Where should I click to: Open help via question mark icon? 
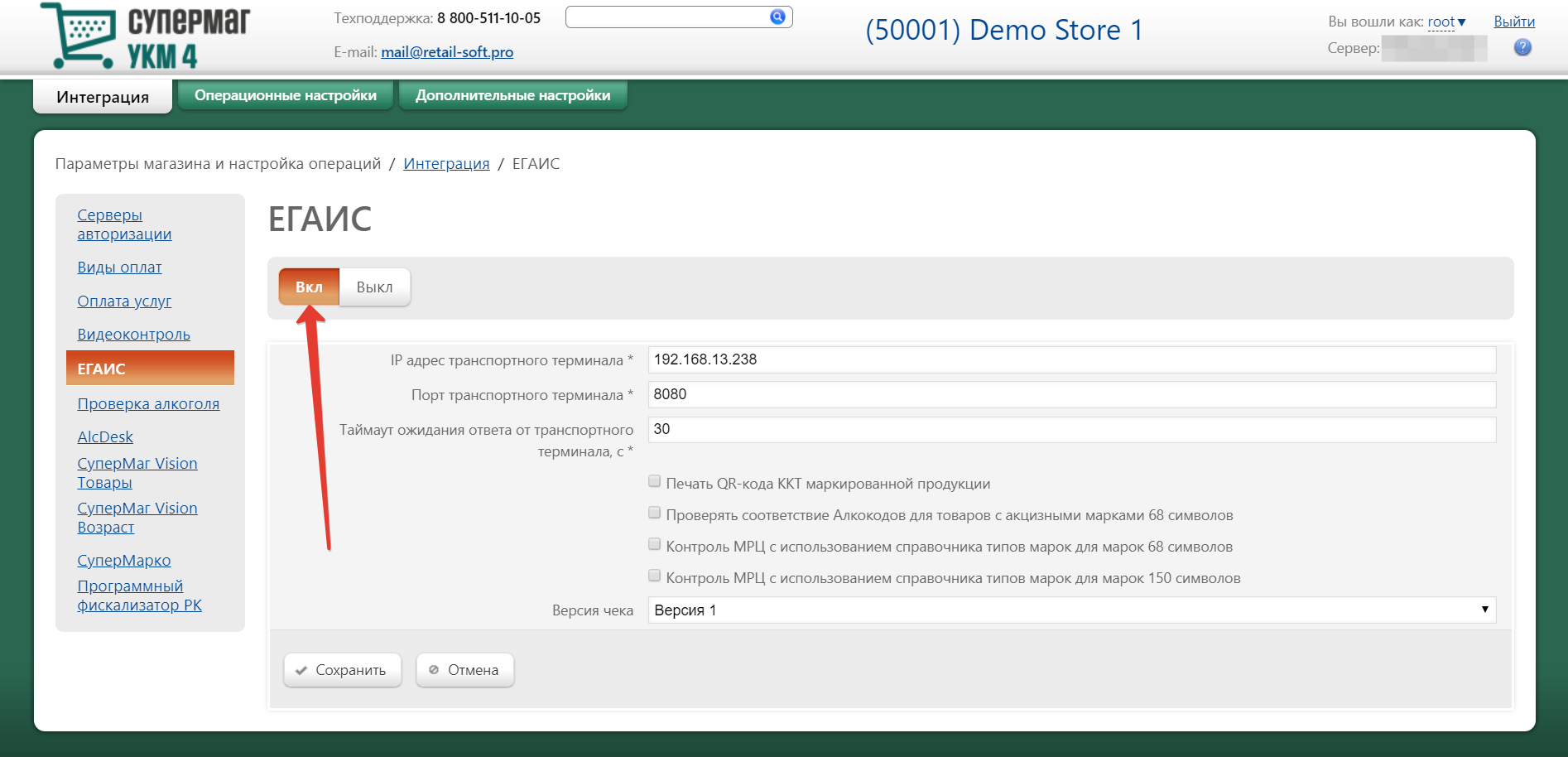coord(1522,48)
